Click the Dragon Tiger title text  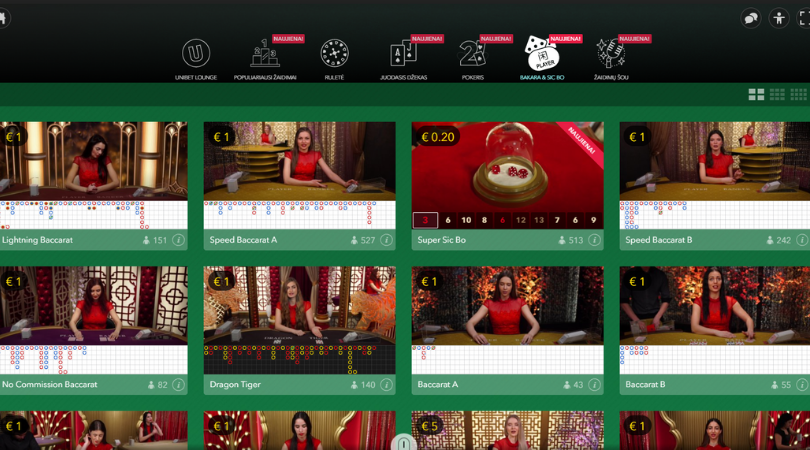[235, 385]
